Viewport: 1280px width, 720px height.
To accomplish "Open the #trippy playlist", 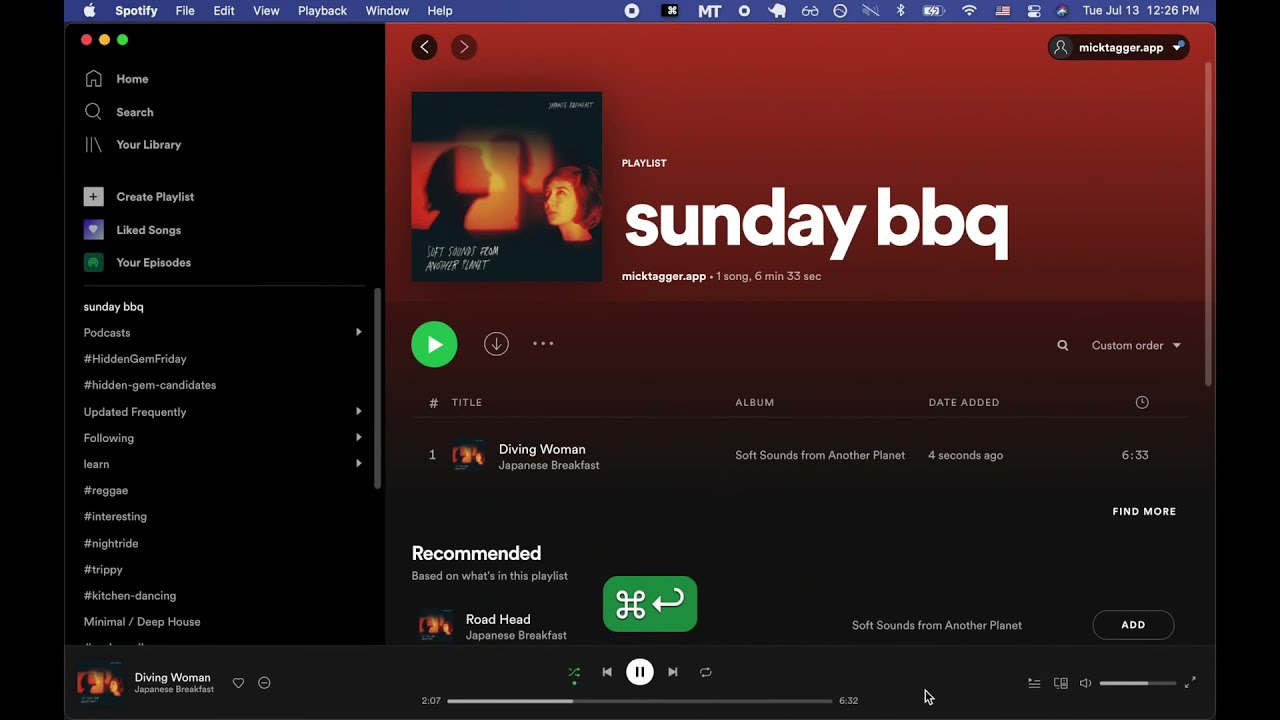I will [x=103, y=570].
